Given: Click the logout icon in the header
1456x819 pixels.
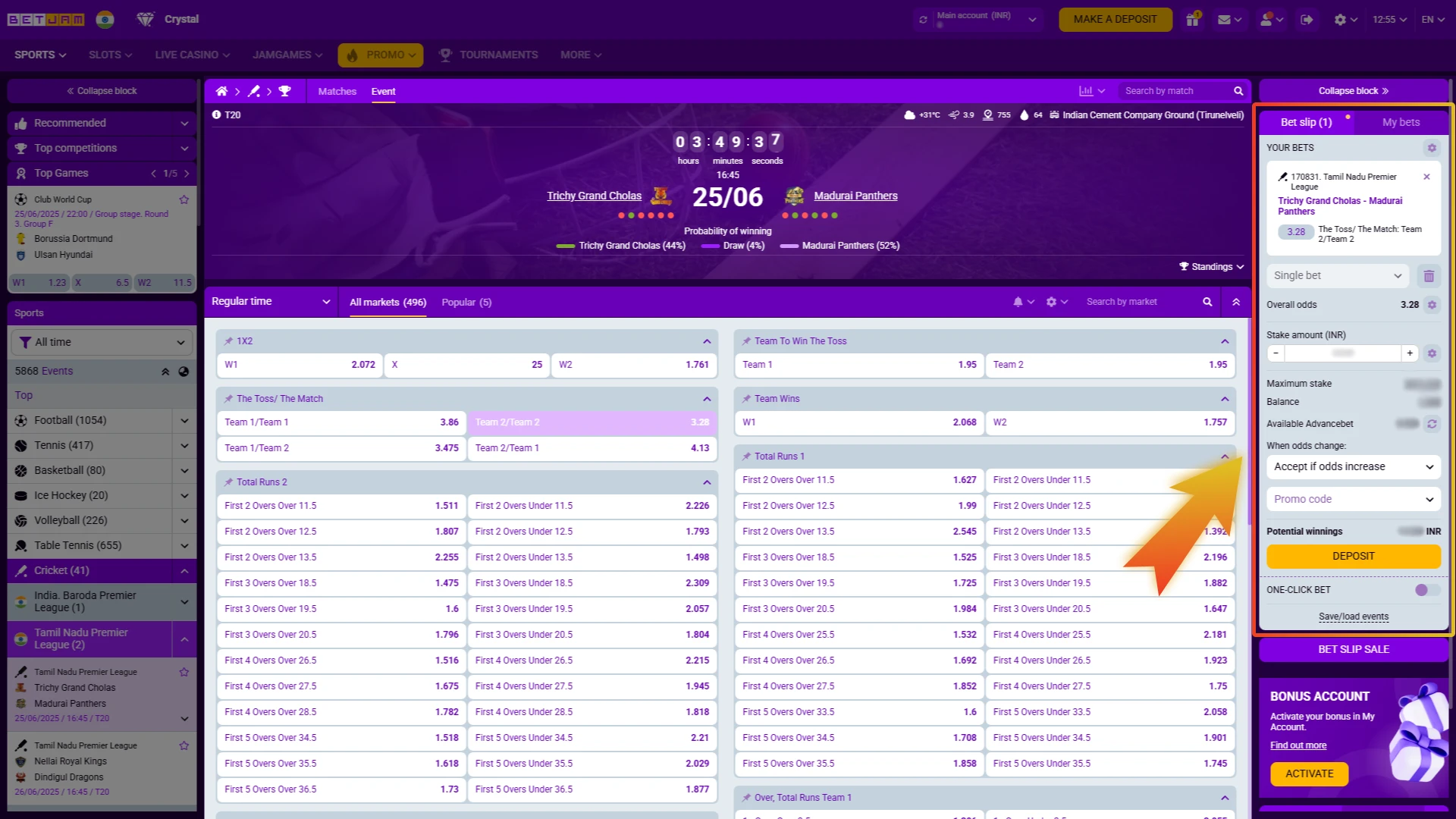Looking at the screenshot, I should 1307,19.
